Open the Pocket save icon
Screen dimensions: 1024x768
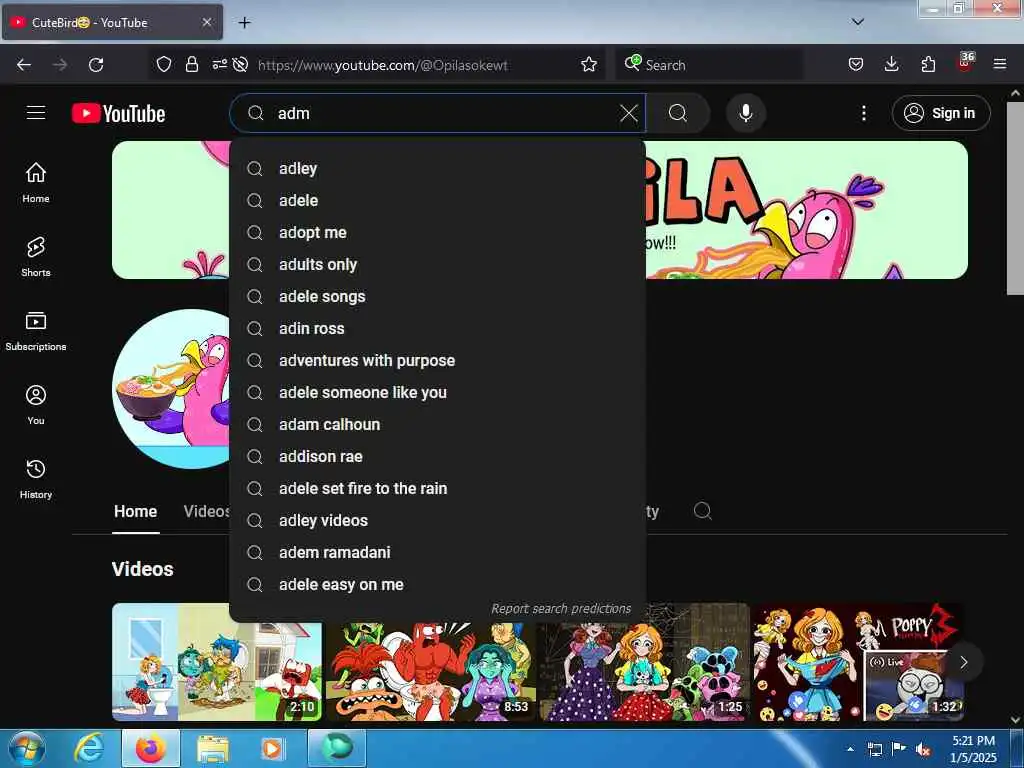(x=856, y=64)
